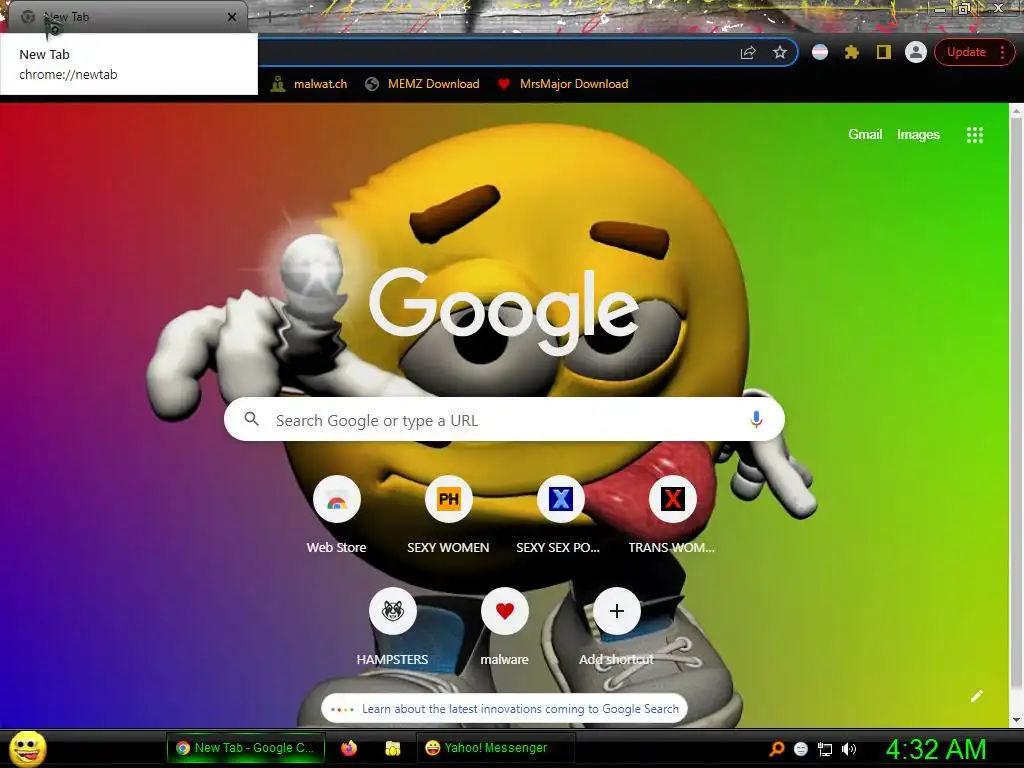
Task: Open the Google apps grid
Action: [x=974, y=135]
